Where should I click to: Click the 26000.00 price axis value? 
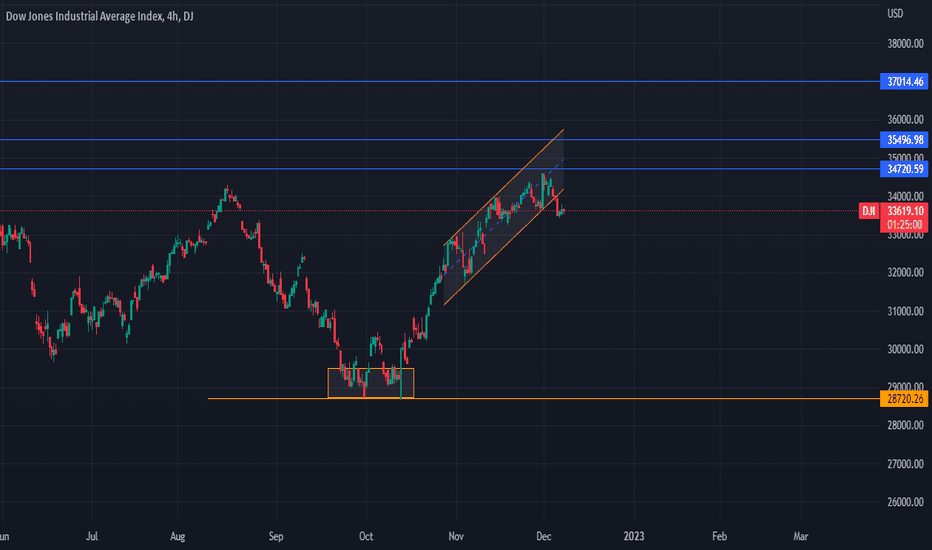point(905,502)
